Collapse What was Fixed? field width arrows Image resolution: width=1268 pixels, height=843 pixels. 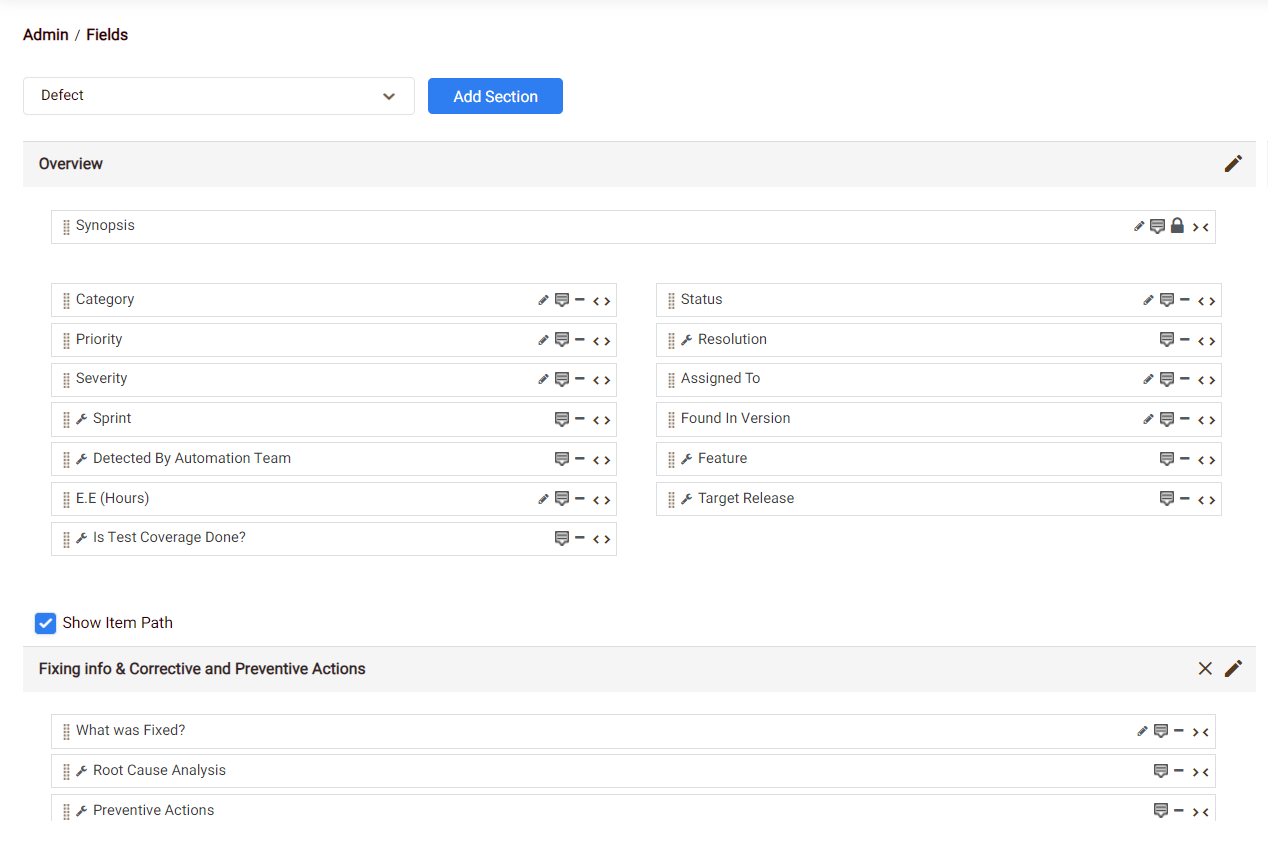pos(1201,731)
